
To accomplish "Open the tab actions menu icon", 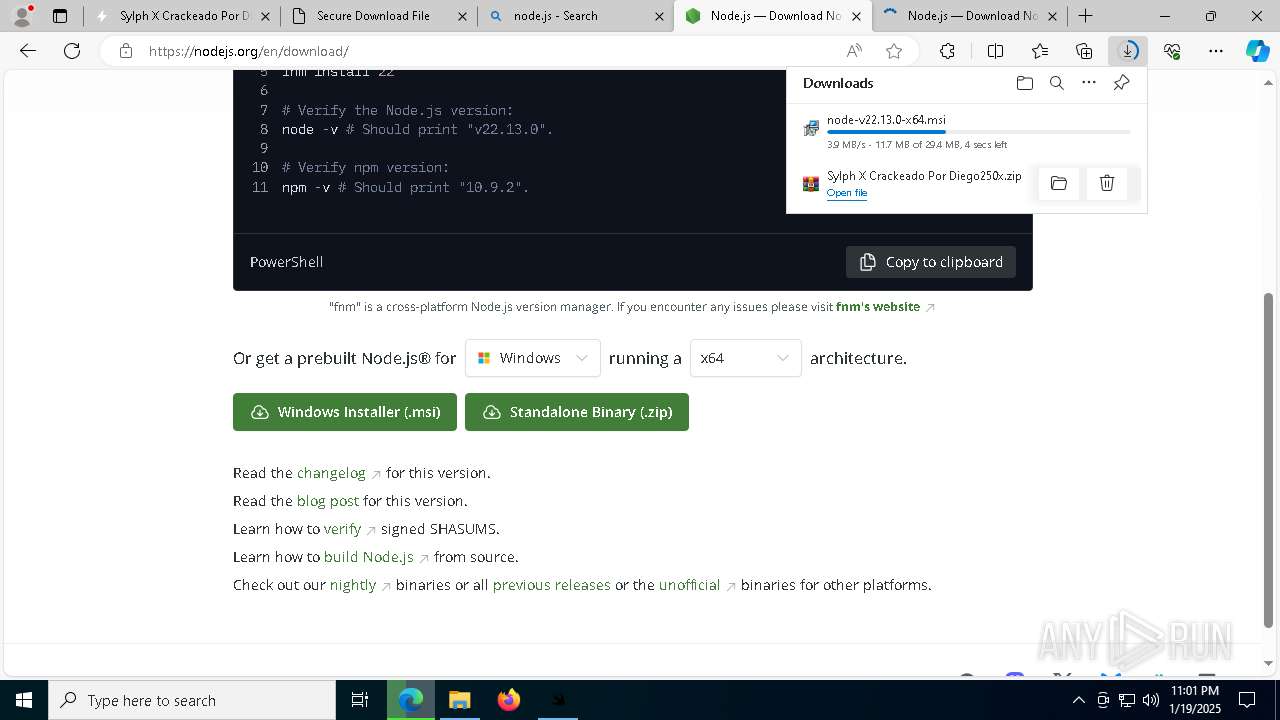I will (60, 16).
